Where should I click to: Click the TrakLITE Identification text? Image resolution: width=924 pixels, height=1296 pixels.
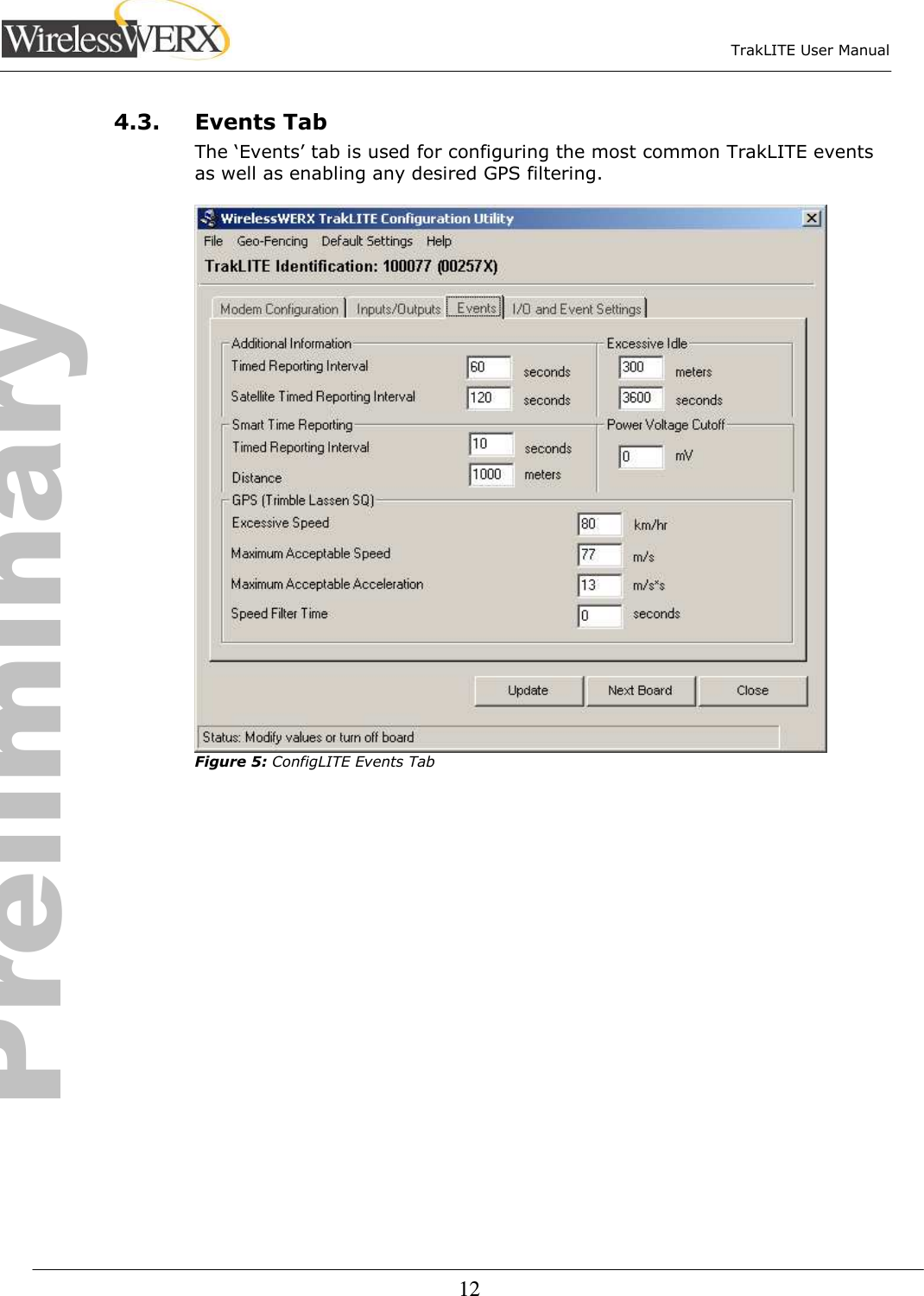351,267
